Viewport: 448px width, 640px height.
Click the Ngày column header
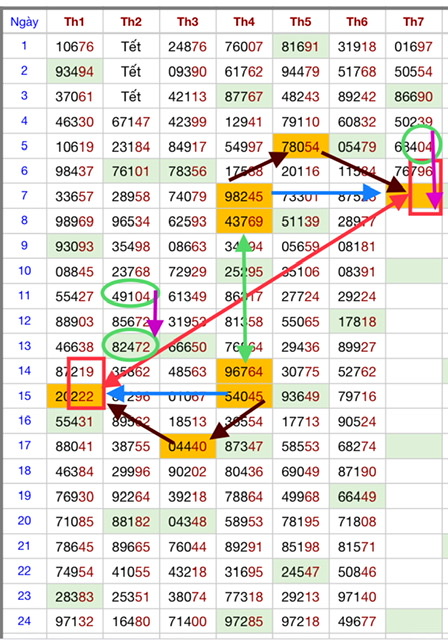(x=24, y=22)
